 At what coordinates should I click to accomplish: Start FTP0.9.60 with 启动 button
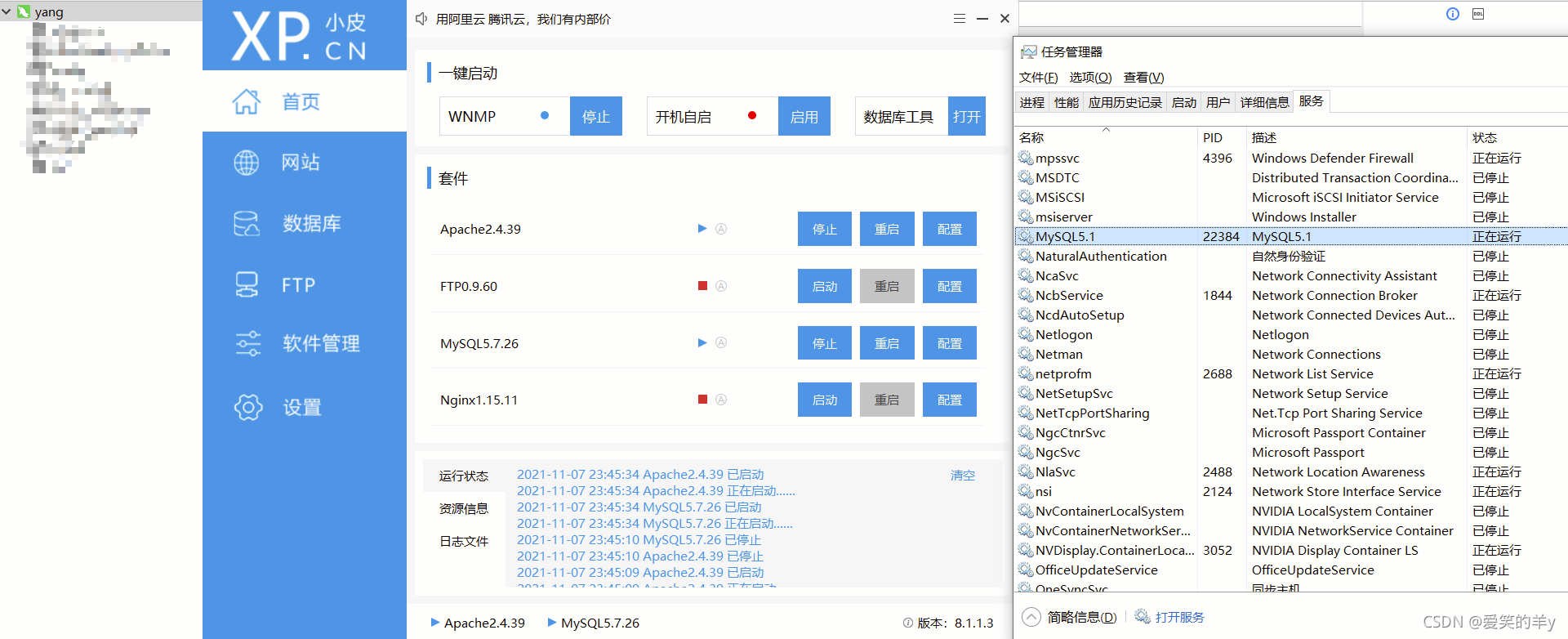click(x=825, y=286)
